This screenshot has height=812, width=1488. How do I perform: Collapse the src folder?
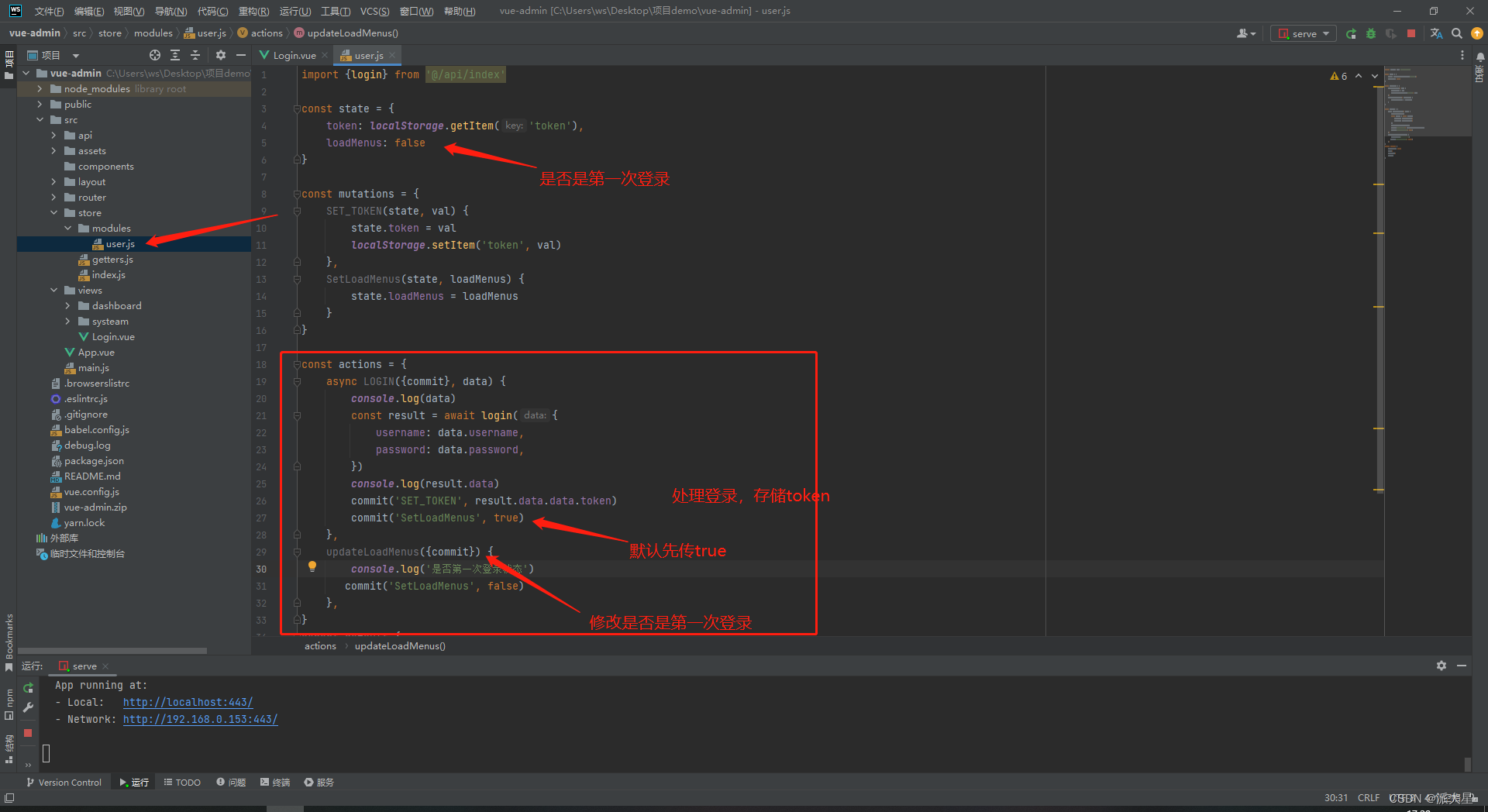40,120
